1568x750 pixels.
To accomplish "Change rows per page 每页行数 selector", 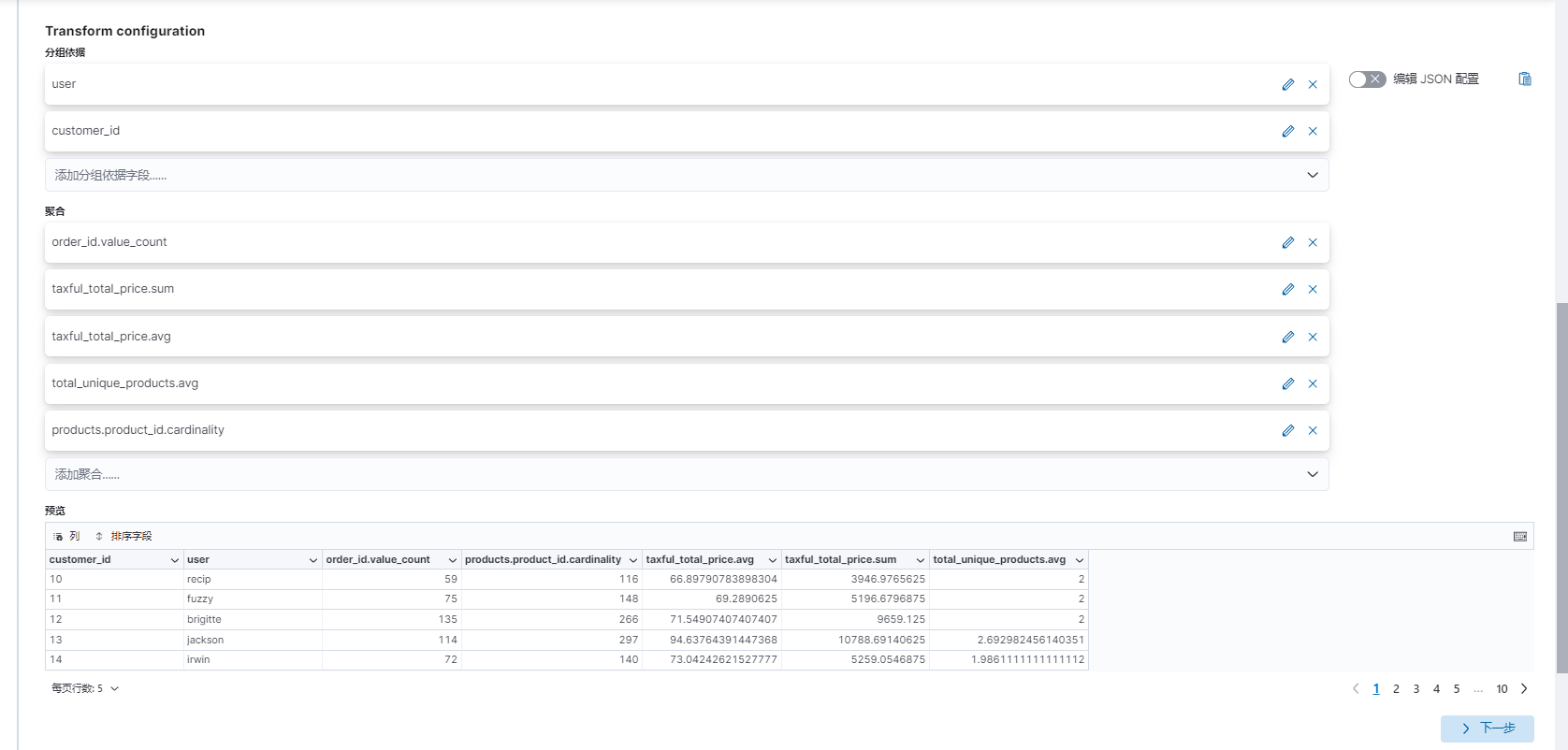I will [85, 688].
